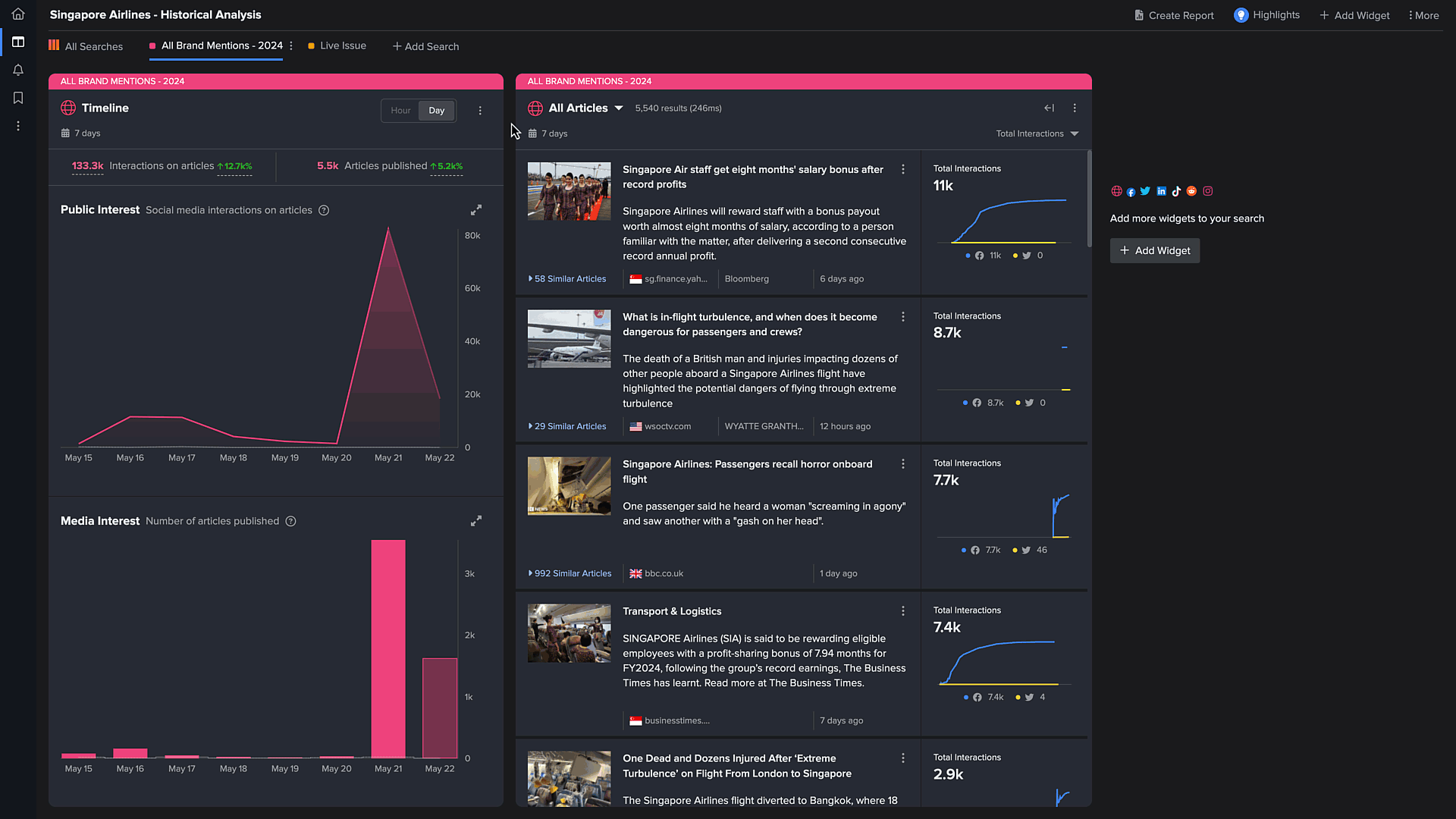Expand the Public Interest chart
The height and width of the screenshot is (819, 1456).
[476, 210]
